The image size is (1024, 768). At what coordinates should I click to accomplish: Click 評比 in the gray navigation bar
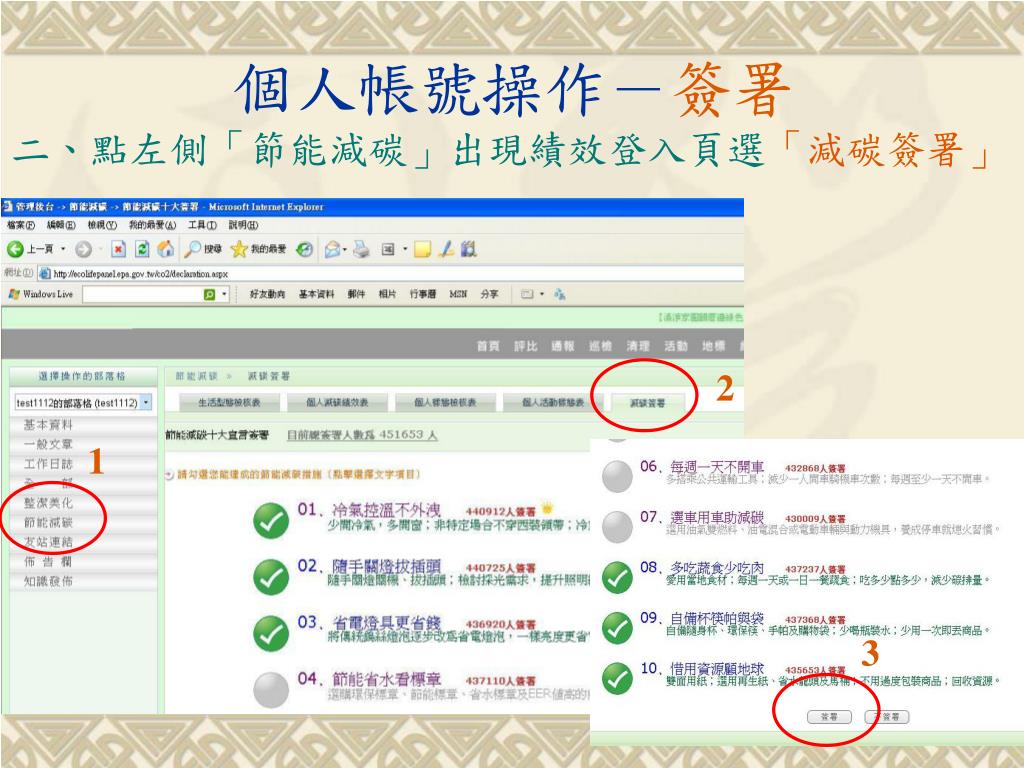526,346
